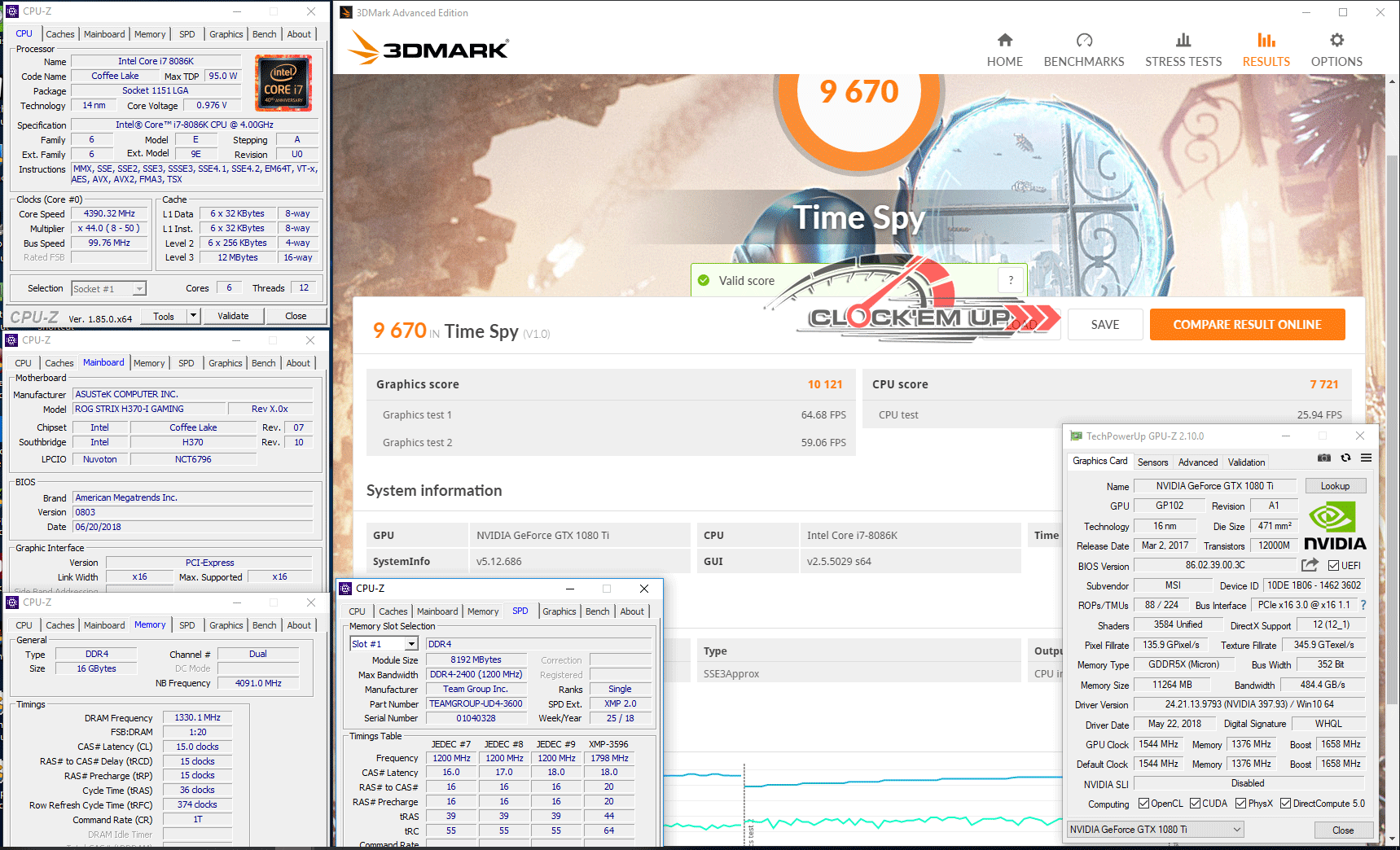Take a GPU-Z screenshot with the camera icon
1400x850 pixels.
(1324, 458)
